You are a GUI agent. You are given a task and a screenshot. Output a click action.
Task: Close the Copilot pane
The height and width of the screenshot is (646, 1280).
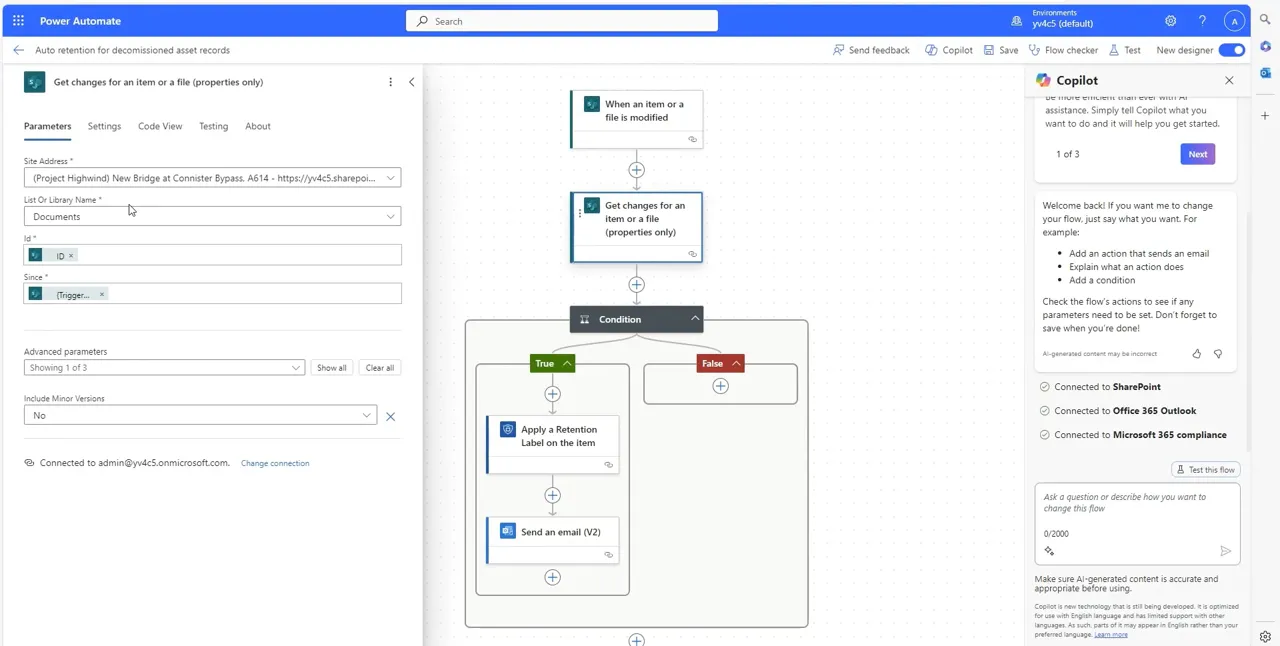tap(1229, 80)
